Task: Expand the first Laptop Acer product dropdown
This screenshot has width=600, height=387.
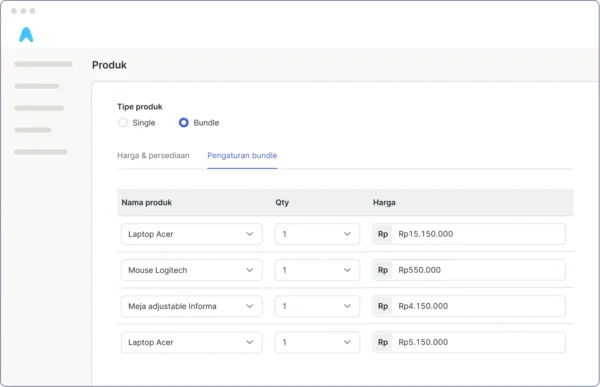Action: [x=192, y=234]
